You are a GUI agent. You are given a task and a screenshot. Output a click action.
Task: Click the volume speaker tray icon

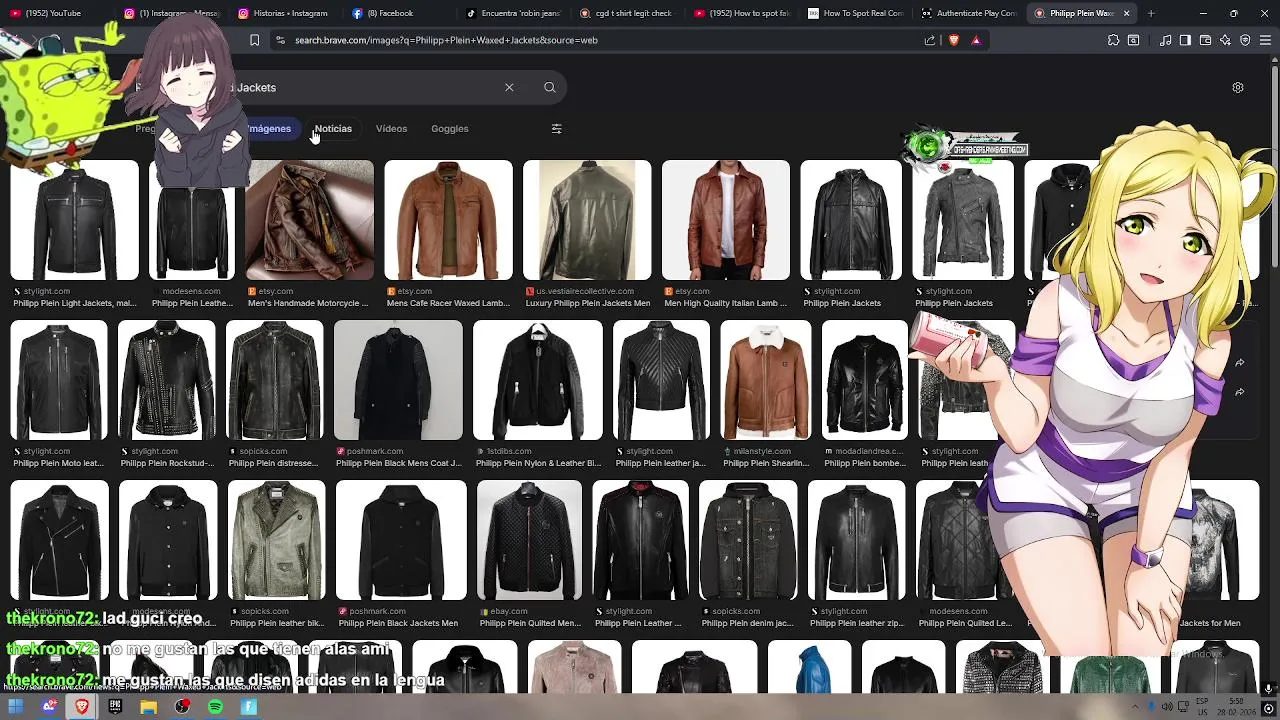click(x=1166, y=707)
